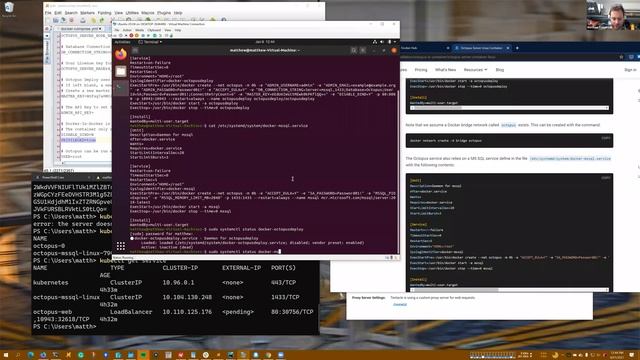
Task: Click the bottom code block horizontal scrollbar
Action: 509,290
